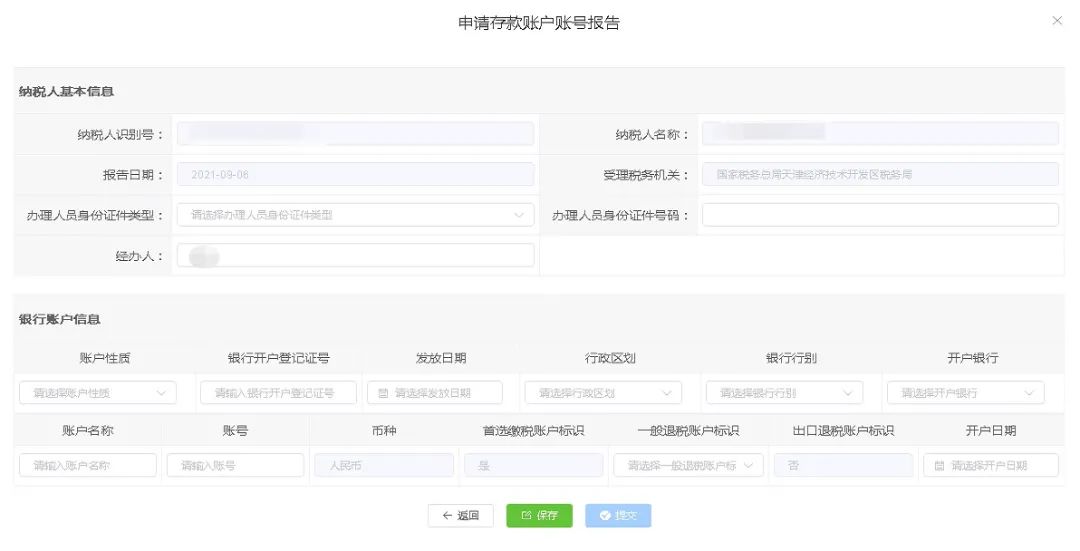Click the 首选缴税账户标识 column header
Viewport: 1080px width, 551px height.
(533, 430)
